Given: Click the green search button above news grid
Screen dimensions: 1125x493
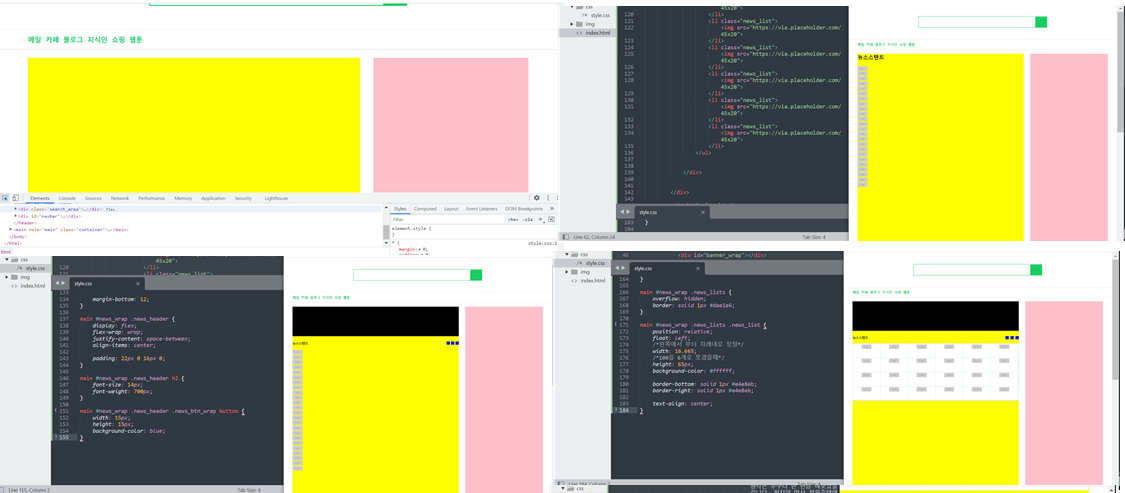Looking at the screenshot, I should 1036,270.
